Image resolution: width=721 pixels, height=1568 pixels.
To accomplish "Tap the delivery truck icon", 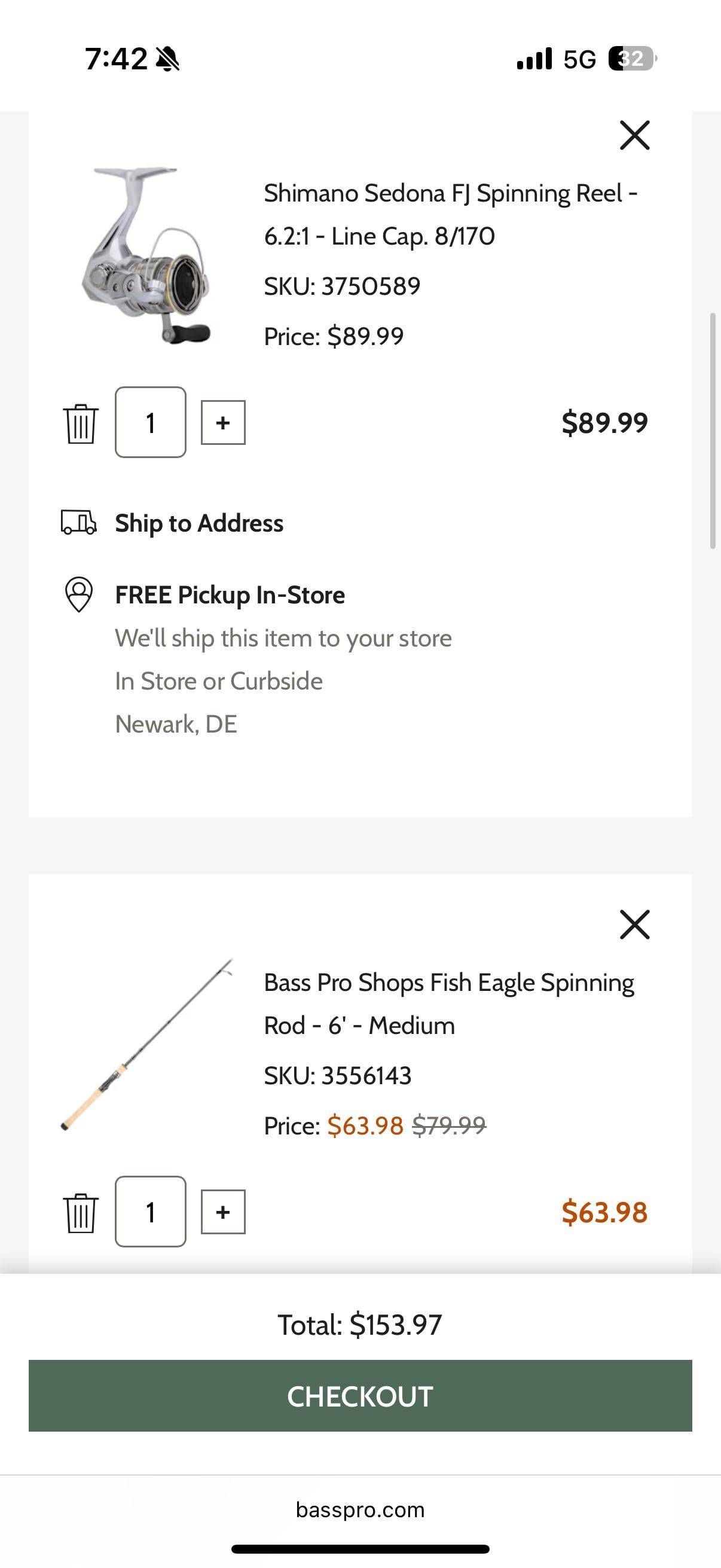I will click(78, 522).
